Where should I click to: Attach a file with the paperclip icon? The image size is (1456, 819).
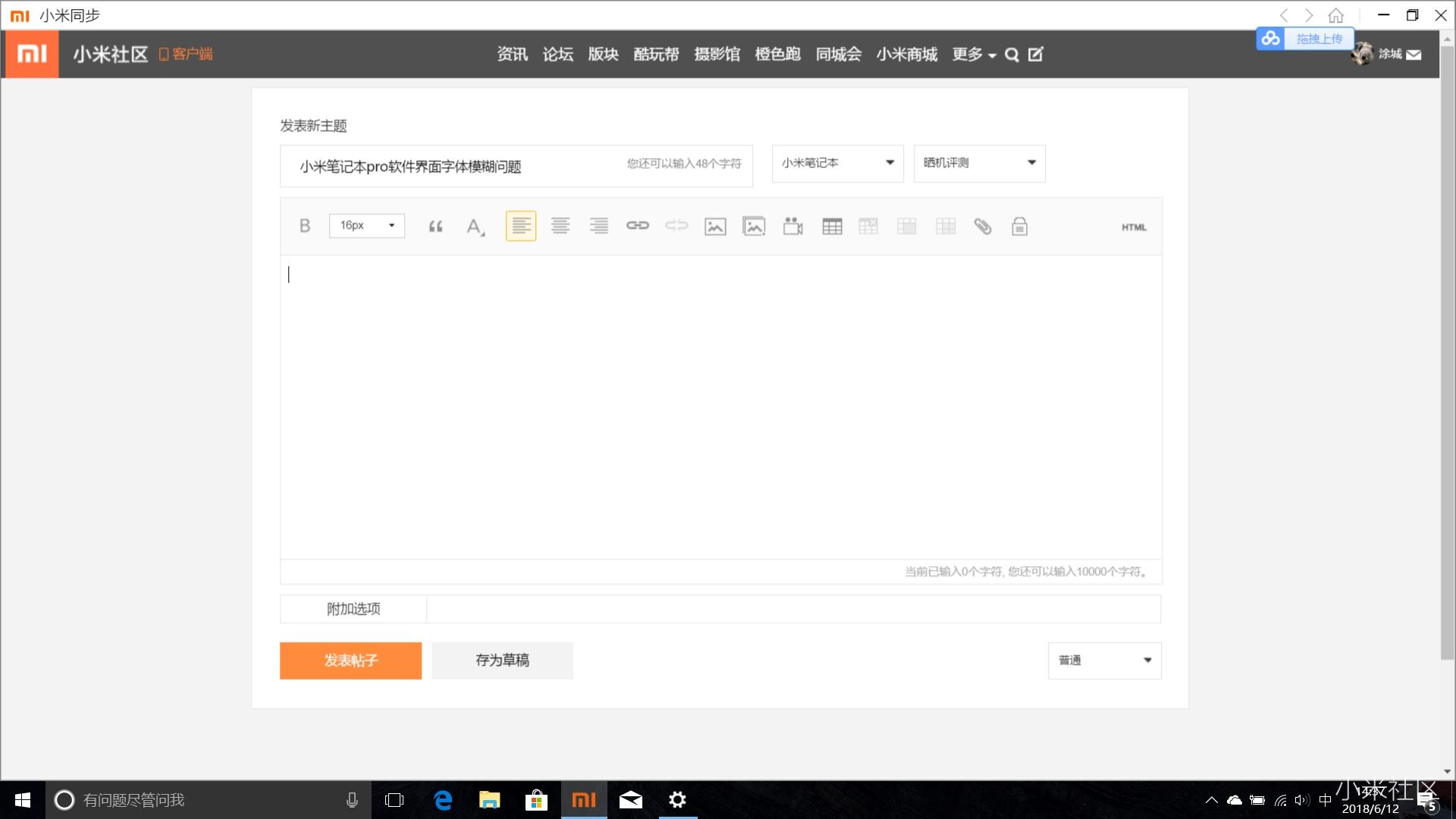(x=983, y=225)
